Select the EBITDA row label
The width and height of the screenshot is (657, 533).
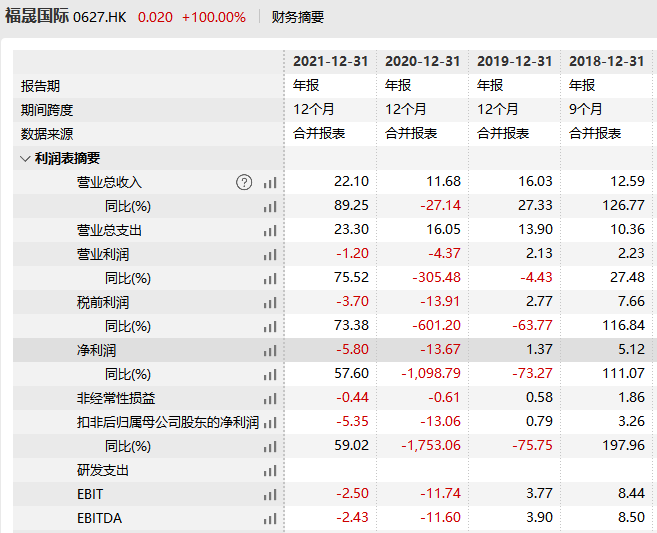point(99,518)
